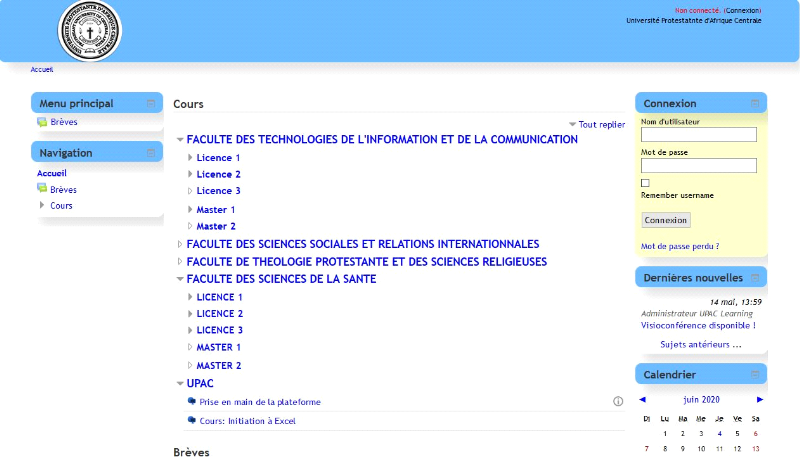Go to previous month in calendar
The image size is (800, 460).
point(642,399)
